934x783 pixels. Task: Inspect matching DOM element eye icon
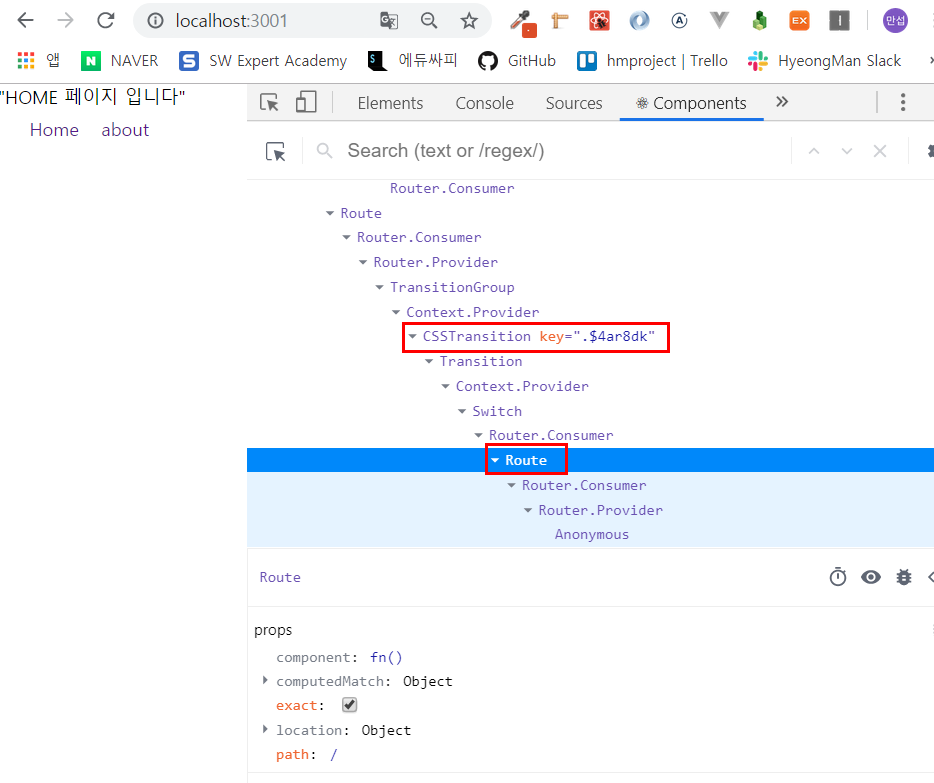tap(871, 577)
